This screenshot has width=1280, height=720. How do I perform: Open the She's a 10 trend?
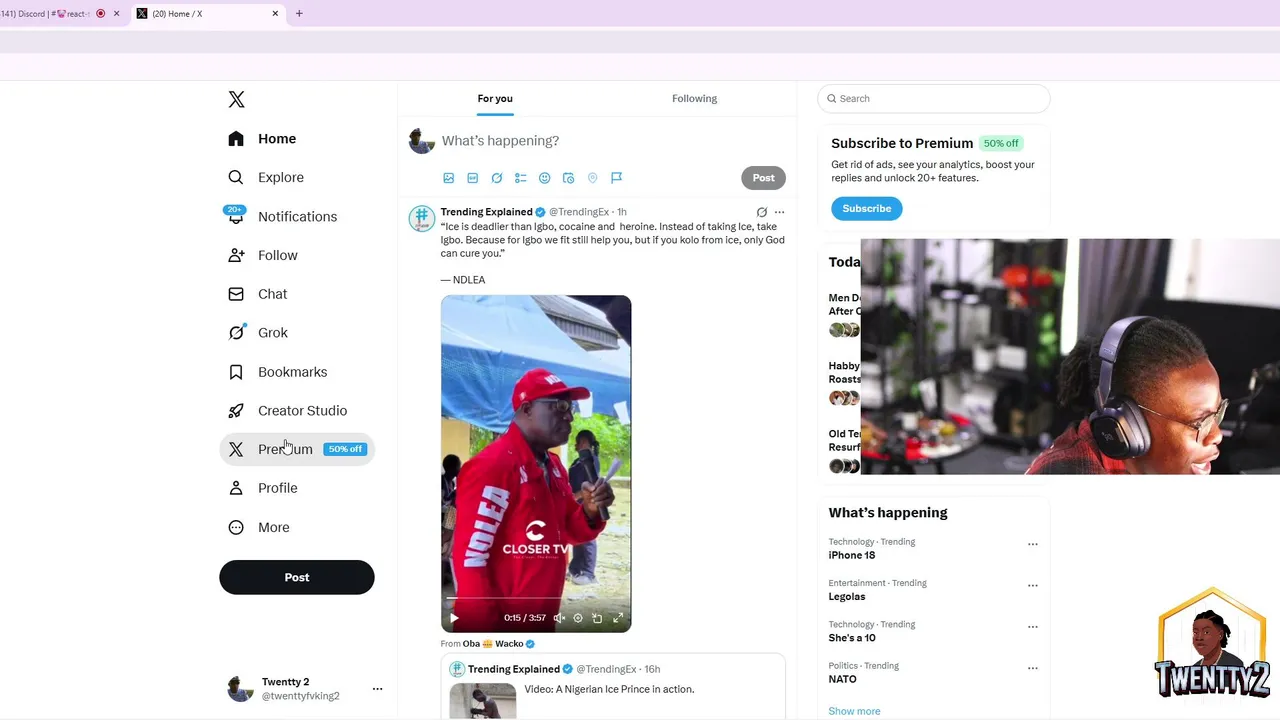852,638
